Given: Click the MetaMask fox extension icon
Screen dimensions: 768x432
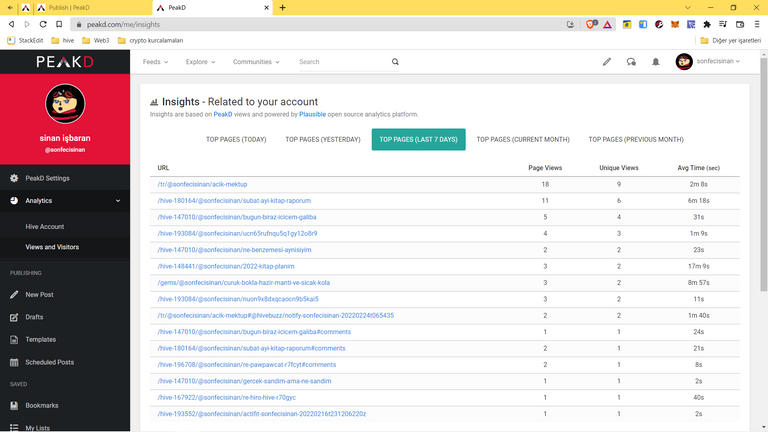Looking at the screenshot, I should tap(675, 24).
